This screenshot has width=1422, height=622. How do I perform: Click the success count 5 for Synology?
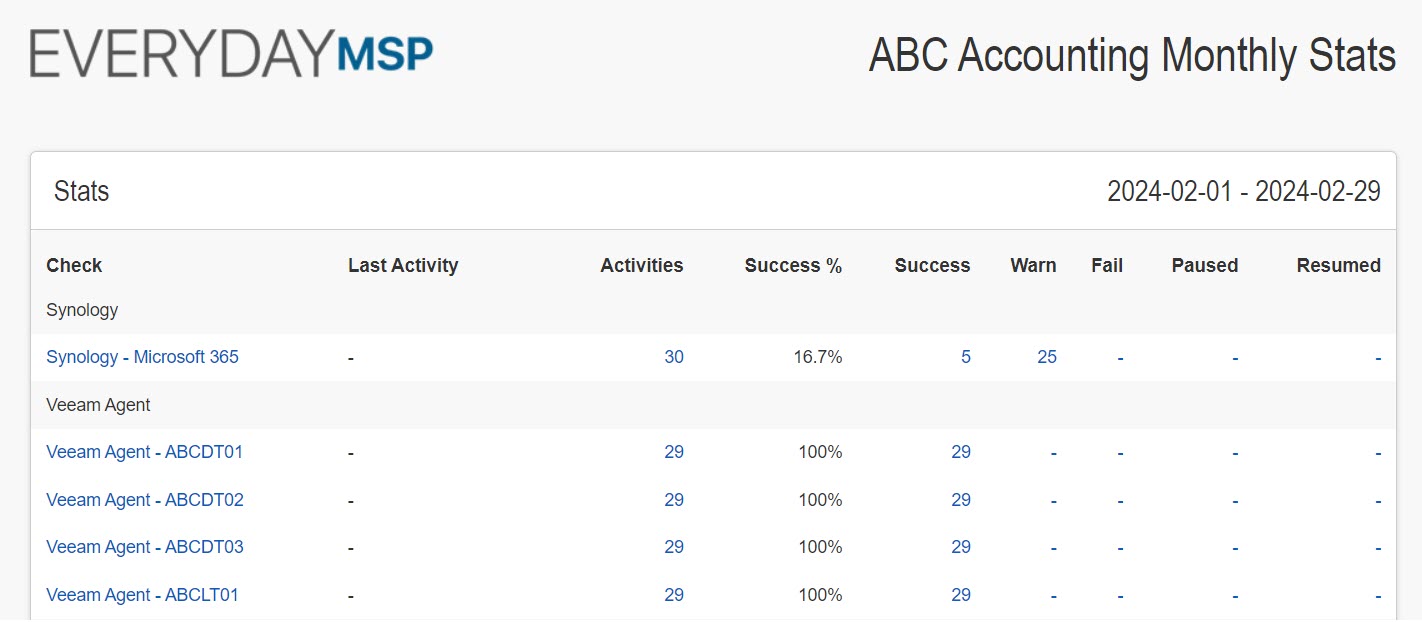(x=965, y=357)
